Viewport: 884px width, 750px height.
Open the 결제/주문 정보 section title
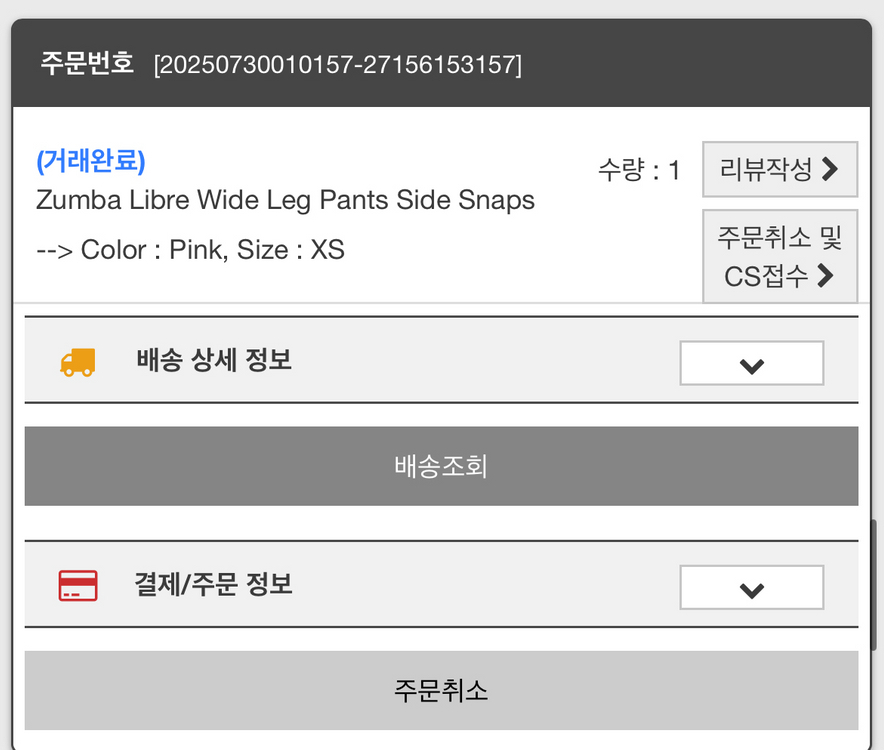click(x=214, y=584)
